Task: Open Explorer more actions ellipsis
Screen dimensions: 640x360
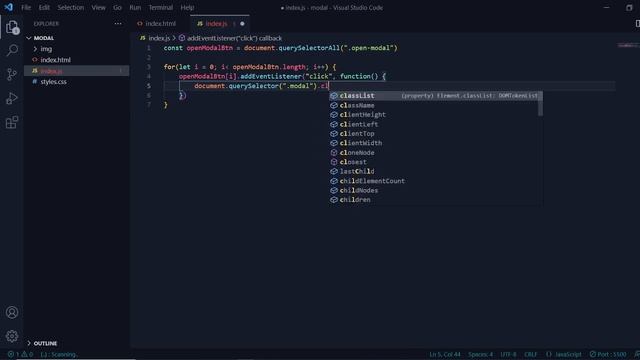Action: pos(118,24)
